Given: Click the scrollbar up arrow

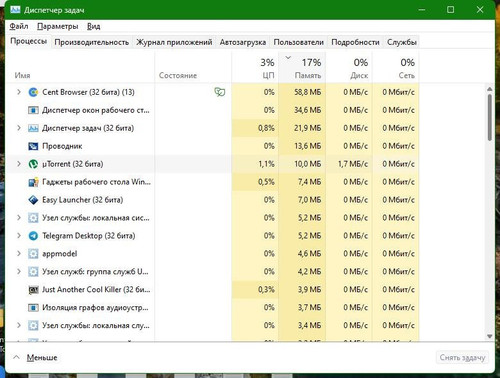Looking at the screenshot, I should point(489,89).
